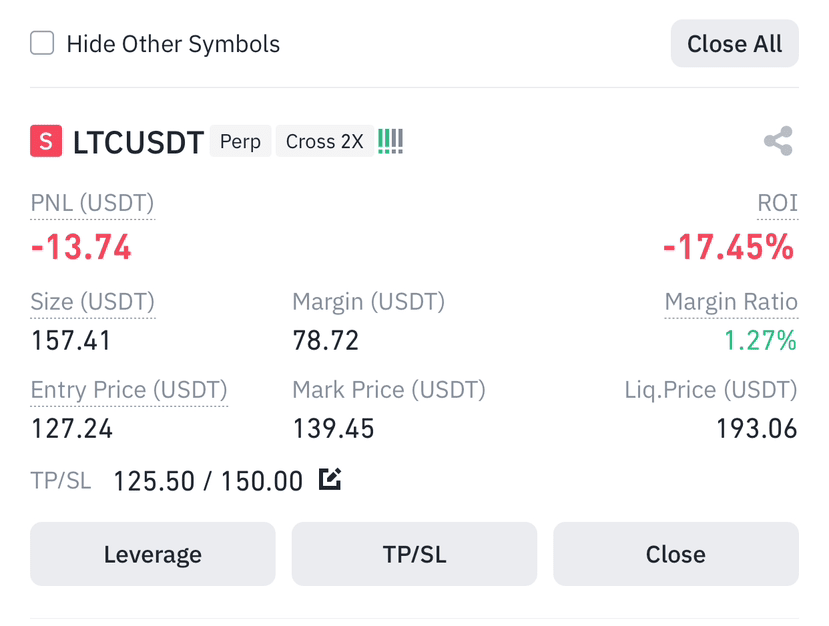Screen dimensions: 829x626
Task: Click the Perp contract tag
Action: [x=241, y=141]
